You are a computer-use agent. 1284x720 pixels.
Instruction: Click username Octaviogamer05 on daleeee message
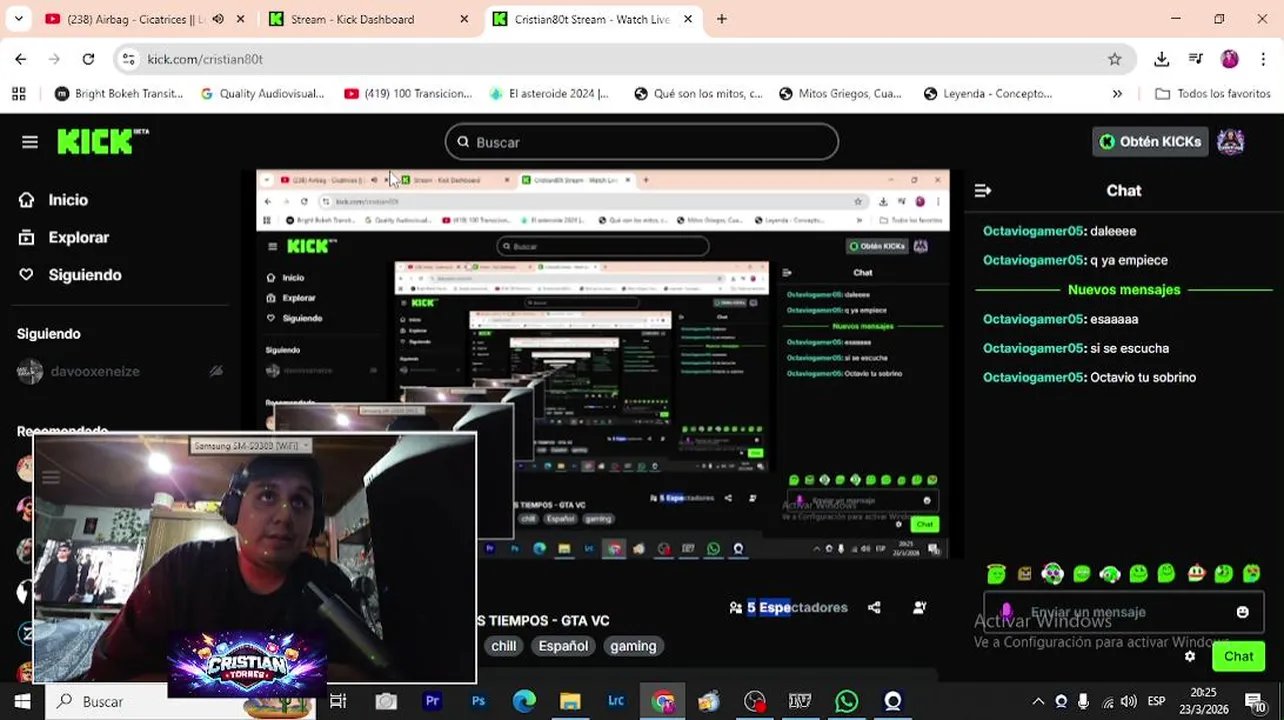[1033, 231]
